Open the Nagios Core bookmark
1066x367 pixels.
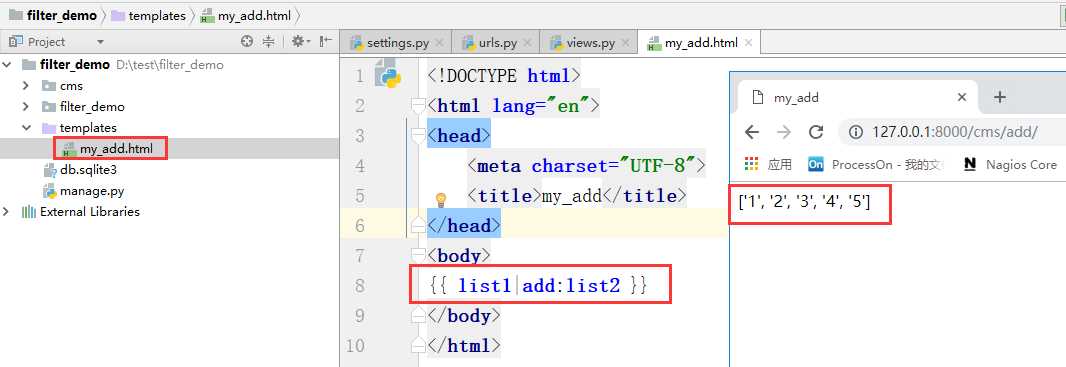click(x=1010, y=164)
